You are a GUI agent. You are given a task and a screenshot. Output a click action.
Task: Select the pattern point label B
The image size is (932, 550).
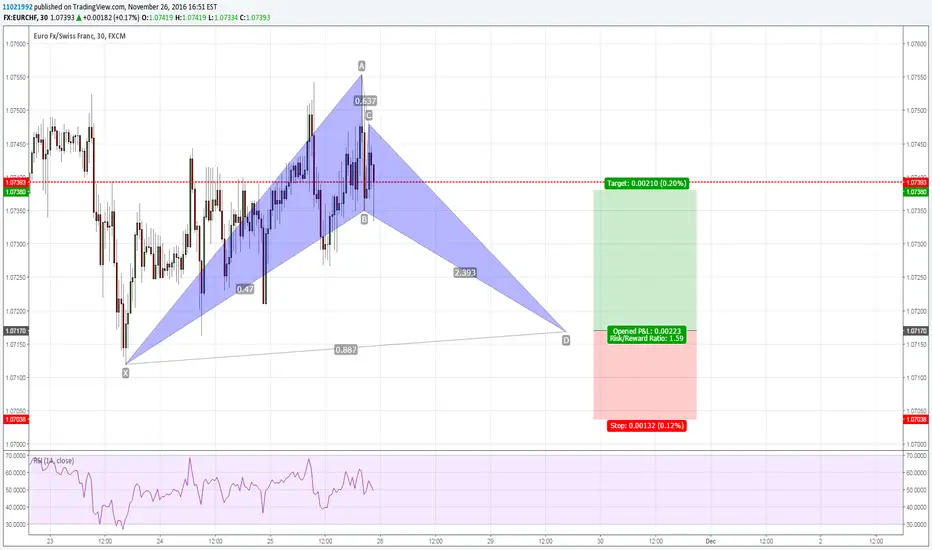(364, 219)
